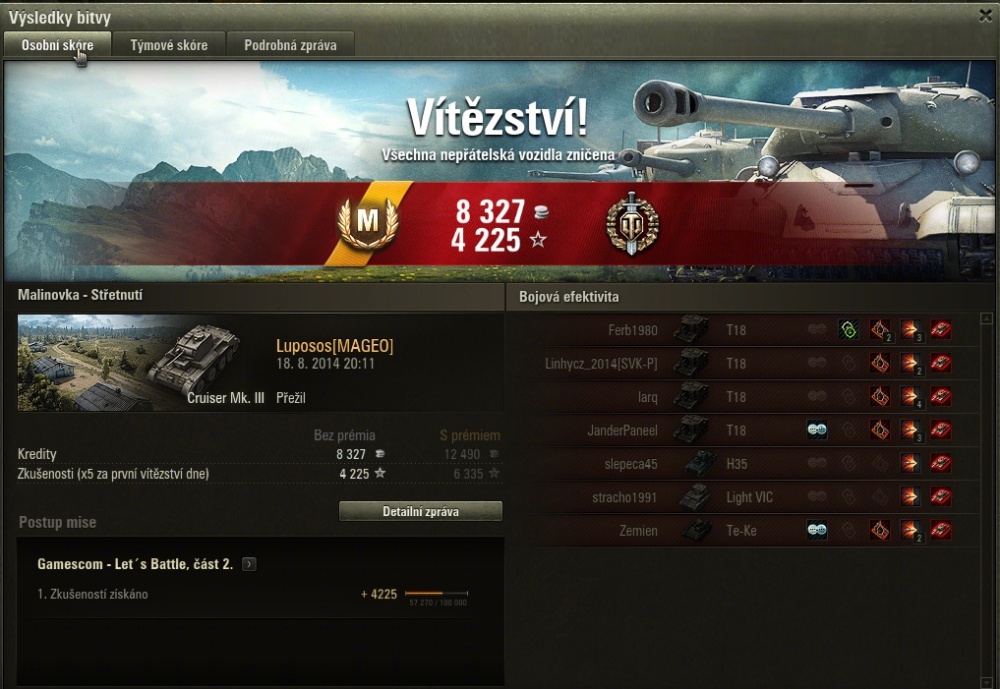Switch to Týmové skóre tab
The image size is (1000, 689).
coord(169,45)
